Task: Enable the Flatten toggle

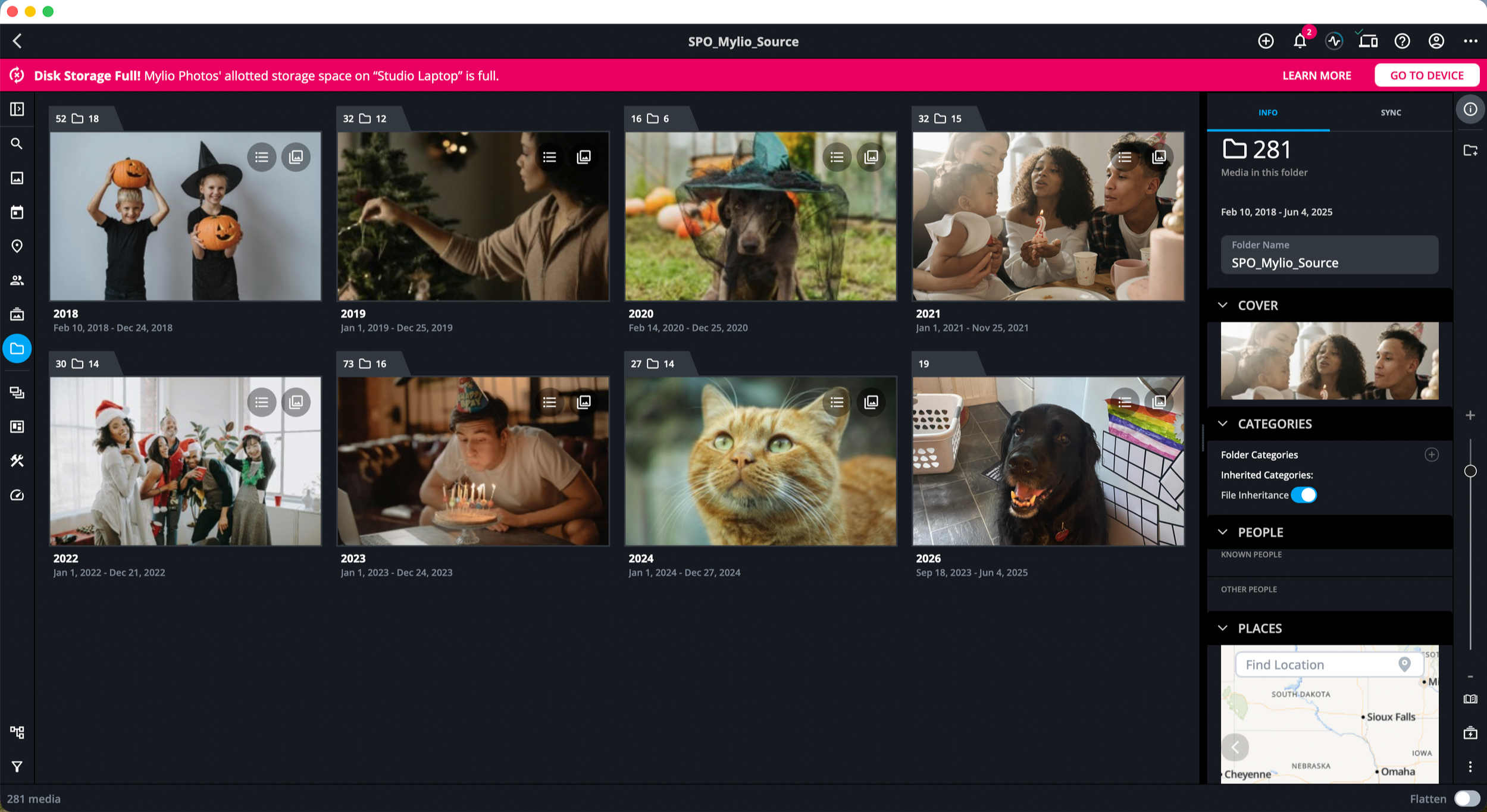Action: point(1466,798)
